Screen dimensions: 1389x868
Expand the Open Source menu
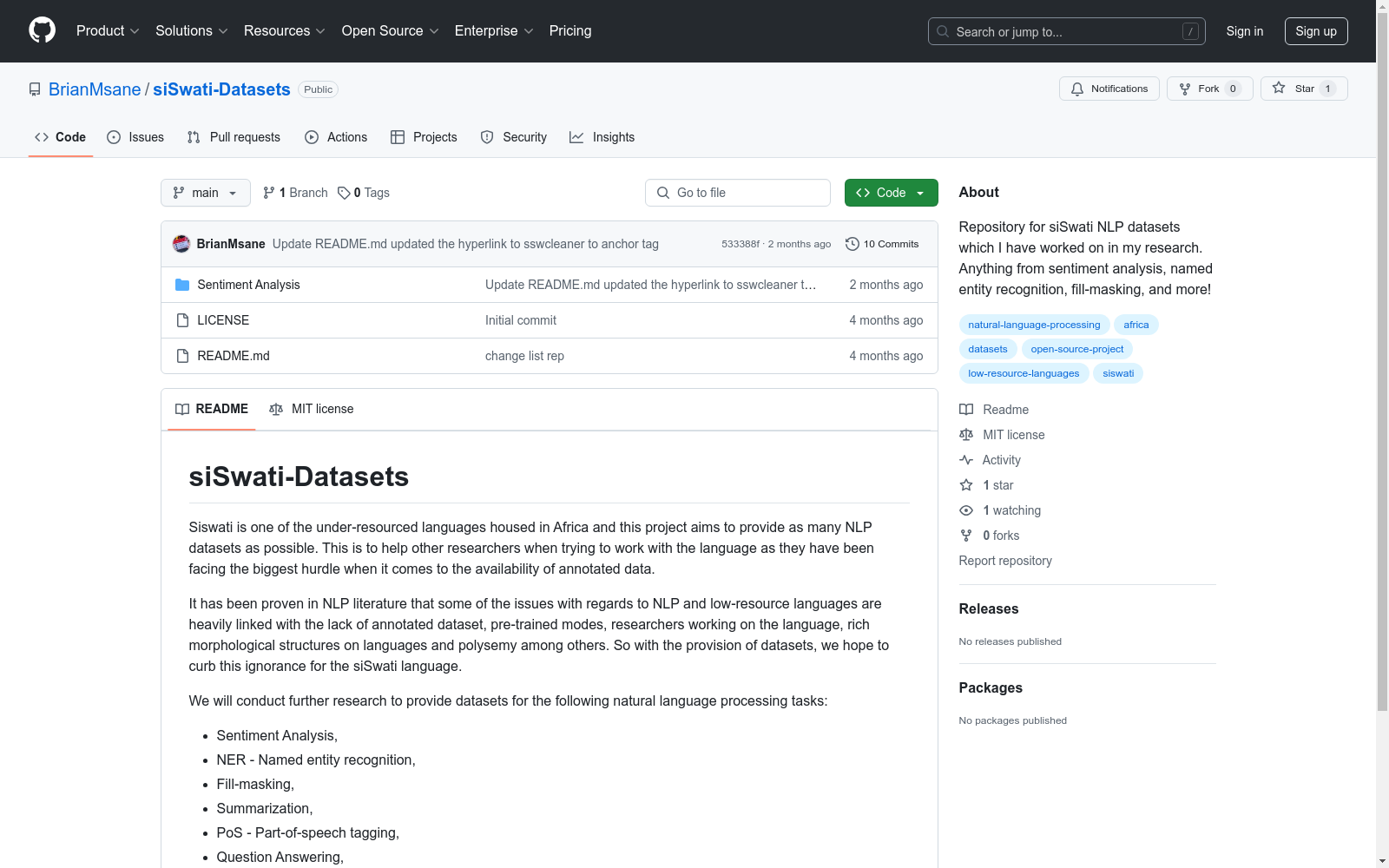coord(390,30)
